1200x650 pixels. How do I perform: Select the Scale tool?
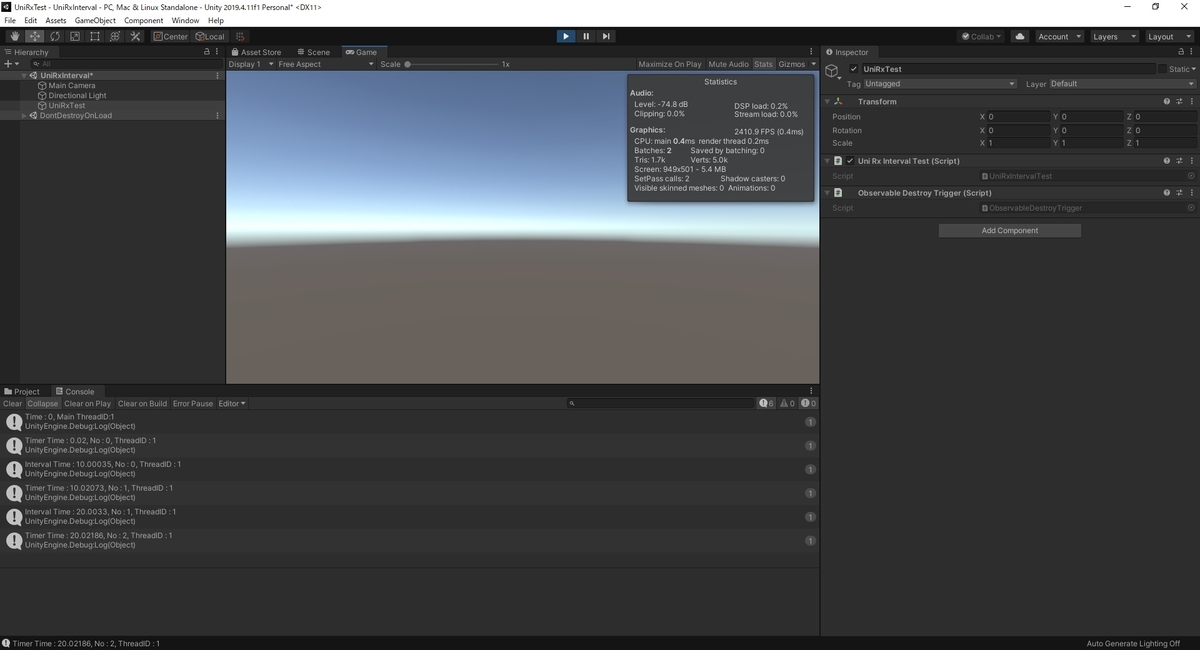point(75,36)
